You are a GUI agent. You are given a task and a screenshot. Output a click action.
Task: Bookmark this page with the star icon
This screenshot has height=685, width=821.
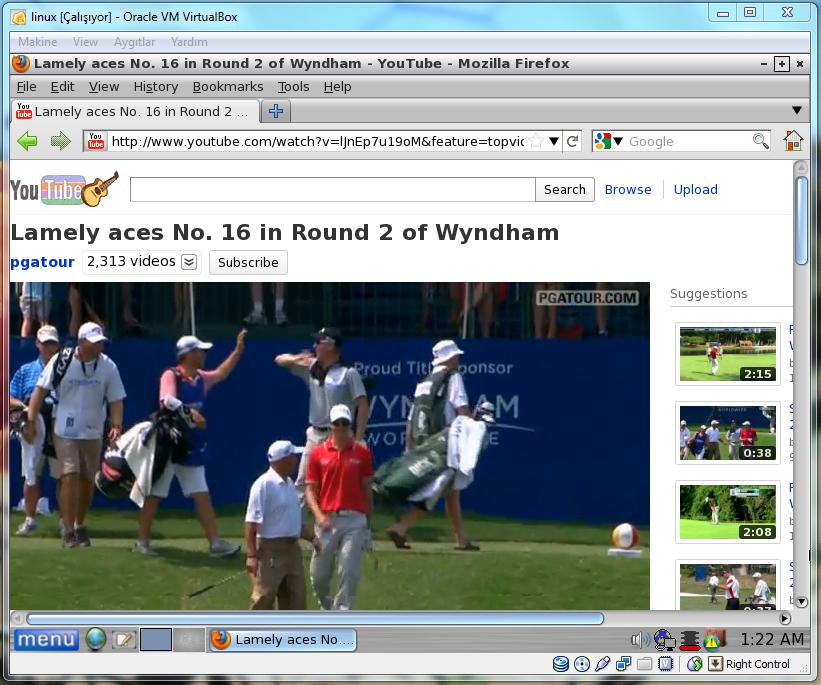(536, 141)
